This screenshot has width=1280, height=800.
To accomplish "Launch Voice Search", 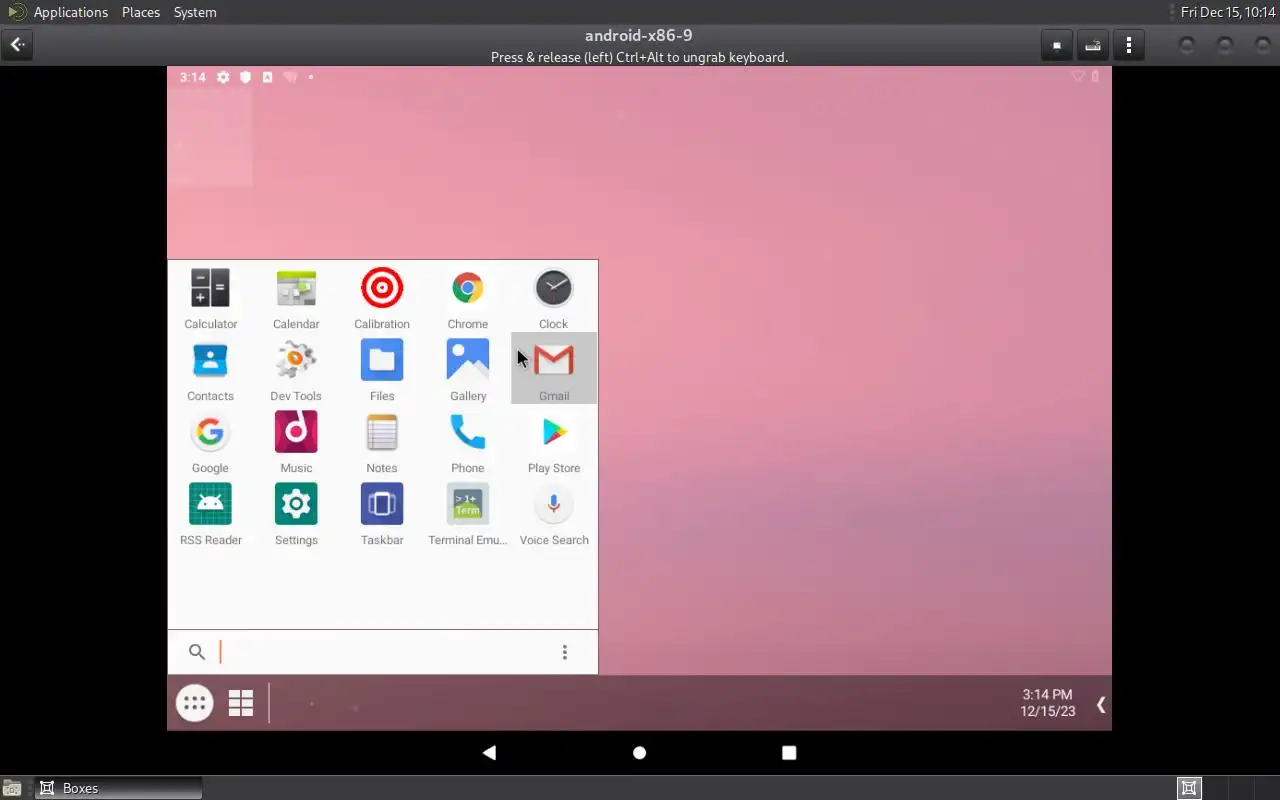I will point(554,514).
